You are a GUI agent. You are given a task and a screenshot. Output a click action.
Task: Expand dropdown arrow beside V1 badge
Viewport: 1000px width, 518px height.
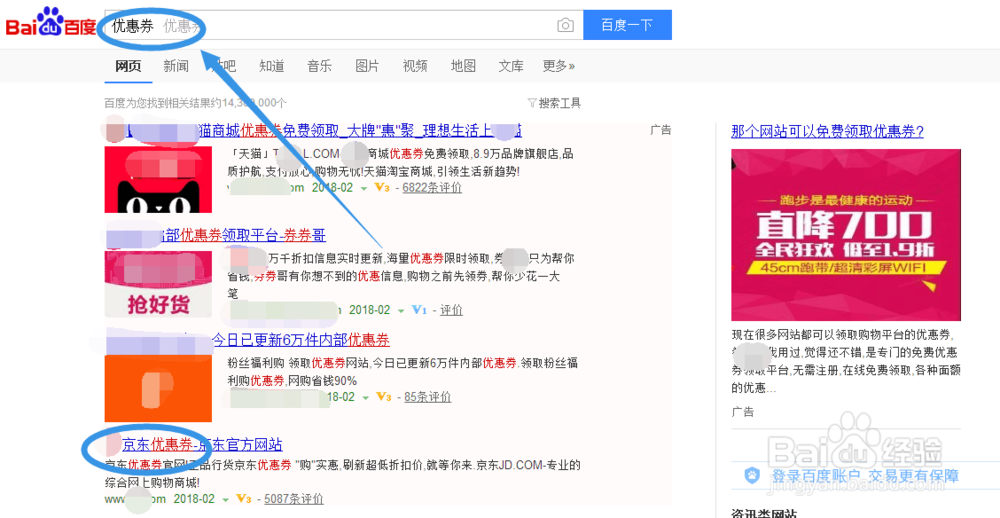pos(401,311)
